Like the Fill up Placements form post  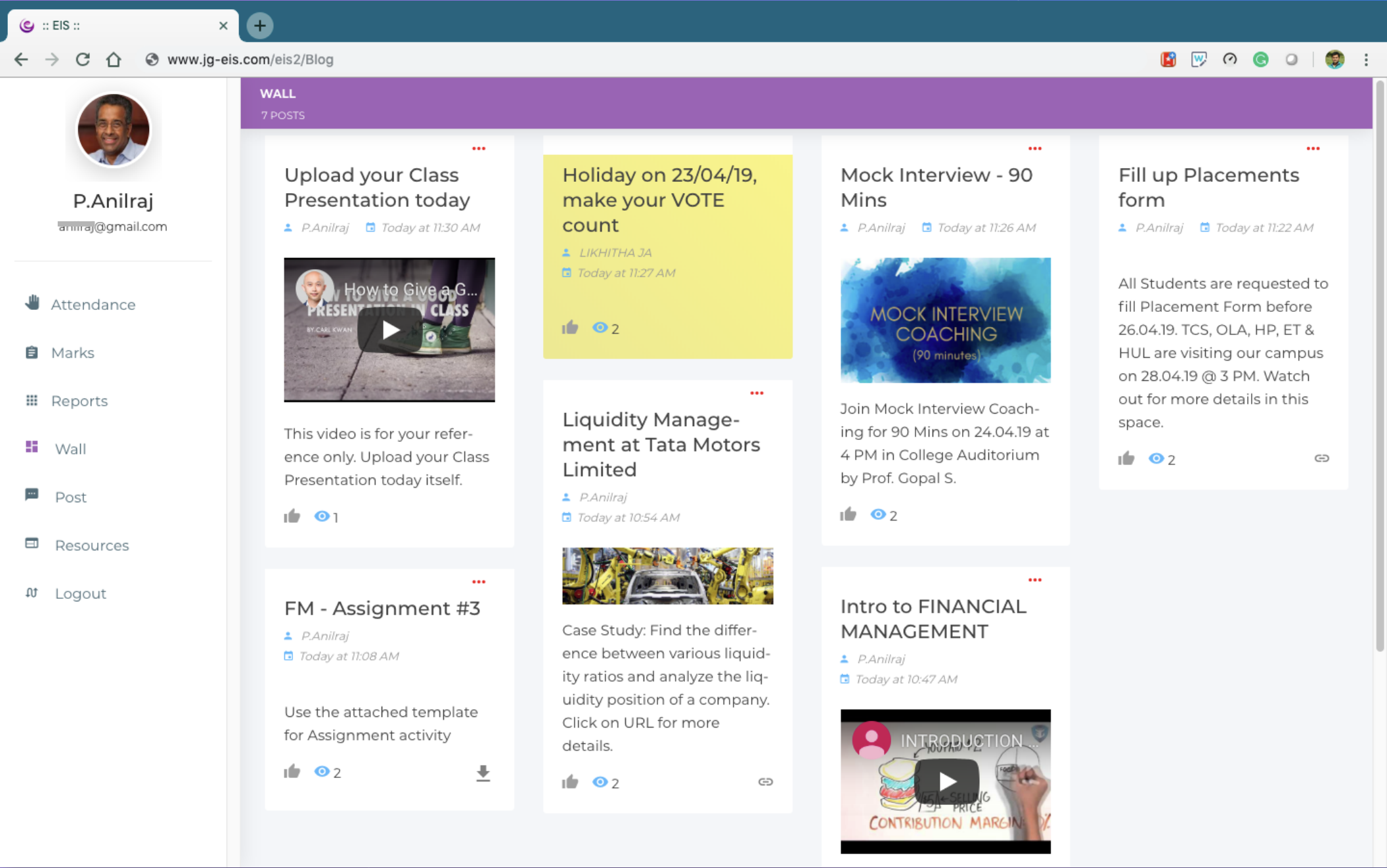[1126, 458]
